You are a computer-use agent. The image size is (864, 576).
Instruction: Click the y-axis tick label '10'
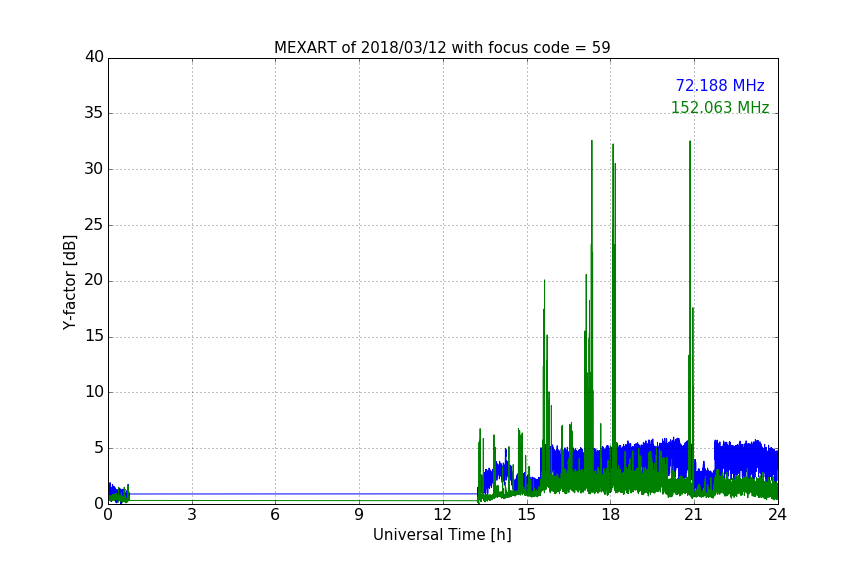coord(94,392)
